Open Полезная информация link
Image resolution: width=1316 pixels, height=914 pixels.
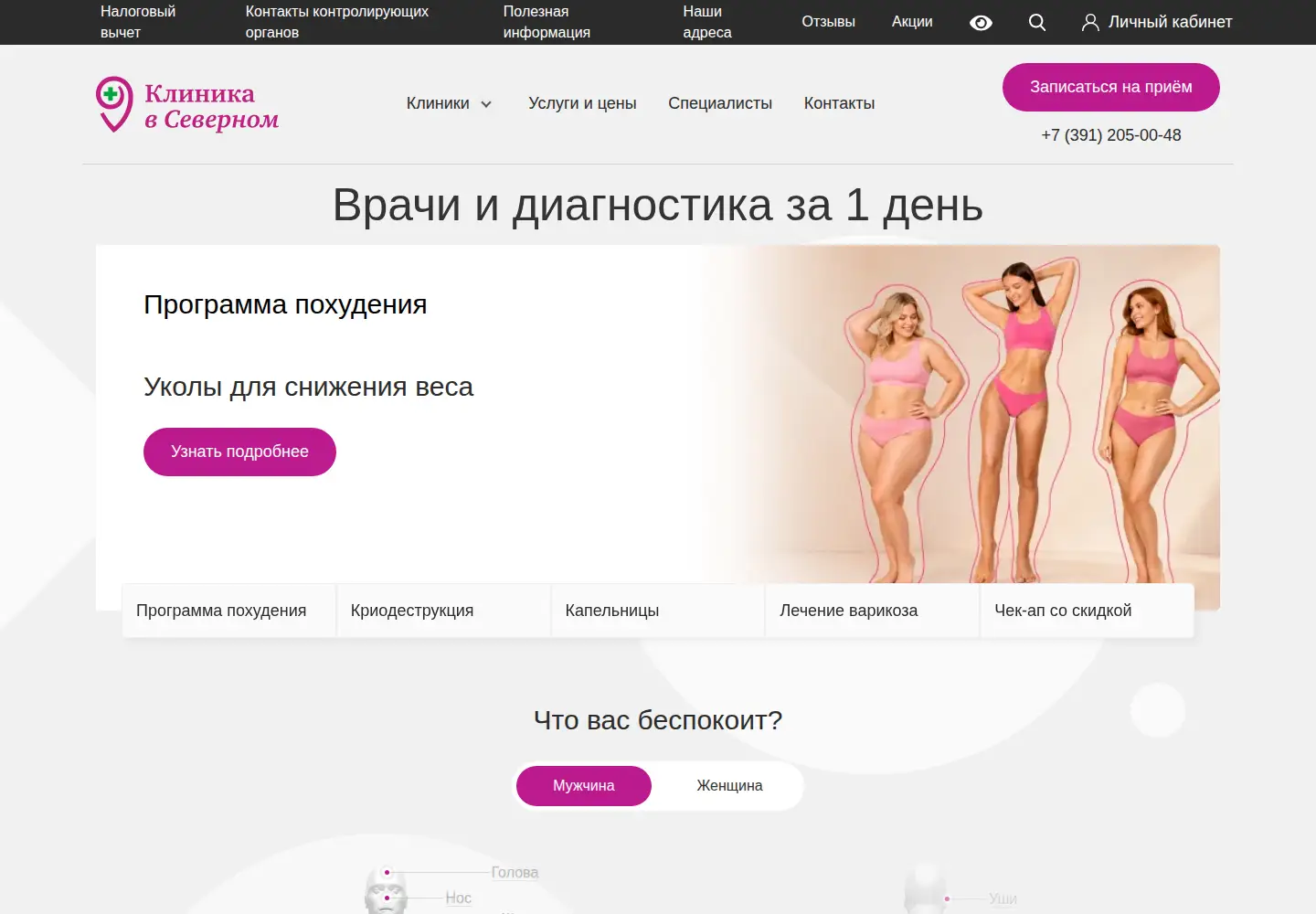(547, 22)
